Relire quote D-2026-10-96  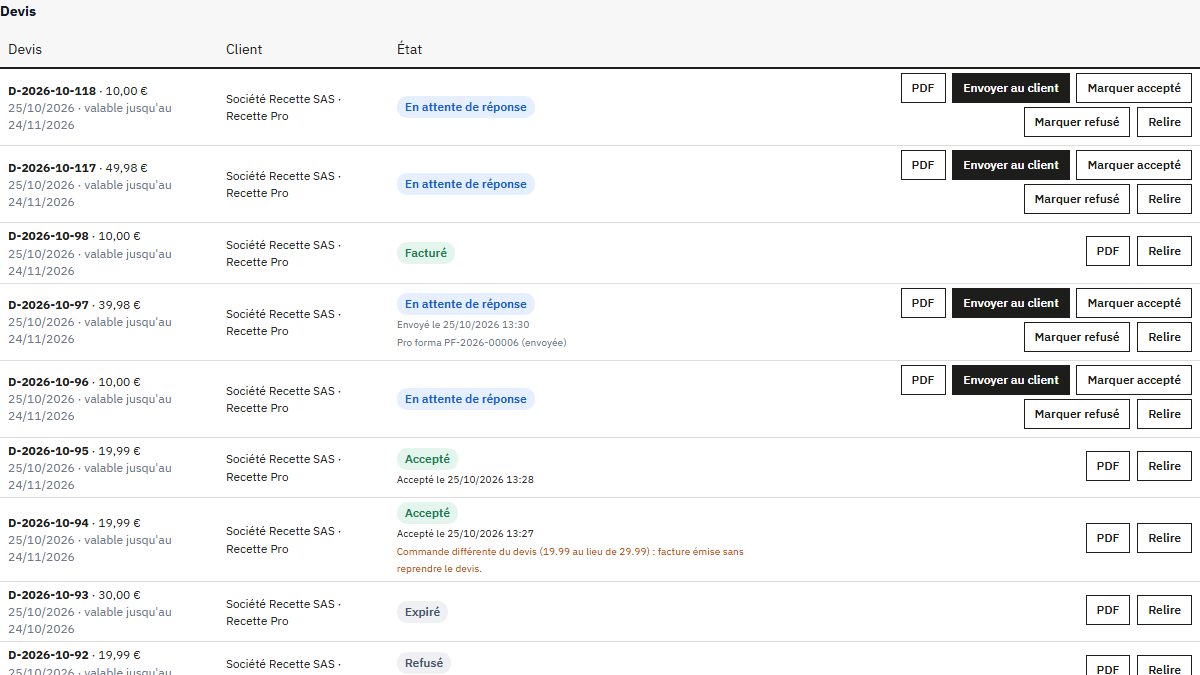(1164, 414)
